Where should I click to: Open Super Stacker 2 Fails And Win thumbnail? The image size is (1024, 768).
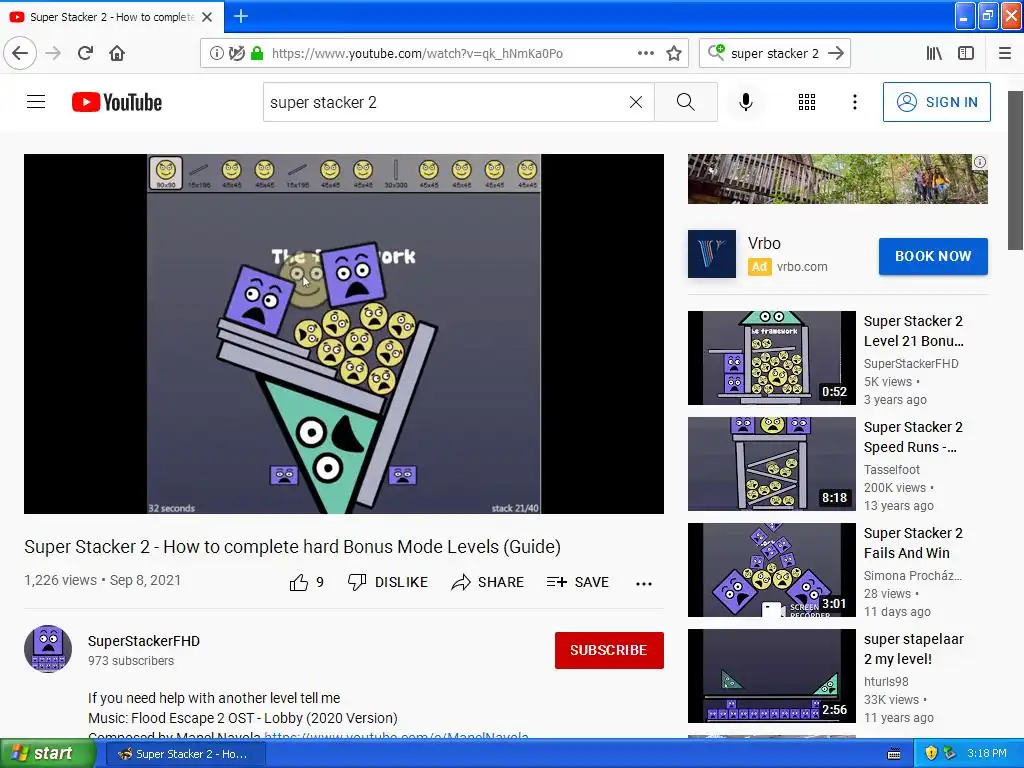coord(771,569)
